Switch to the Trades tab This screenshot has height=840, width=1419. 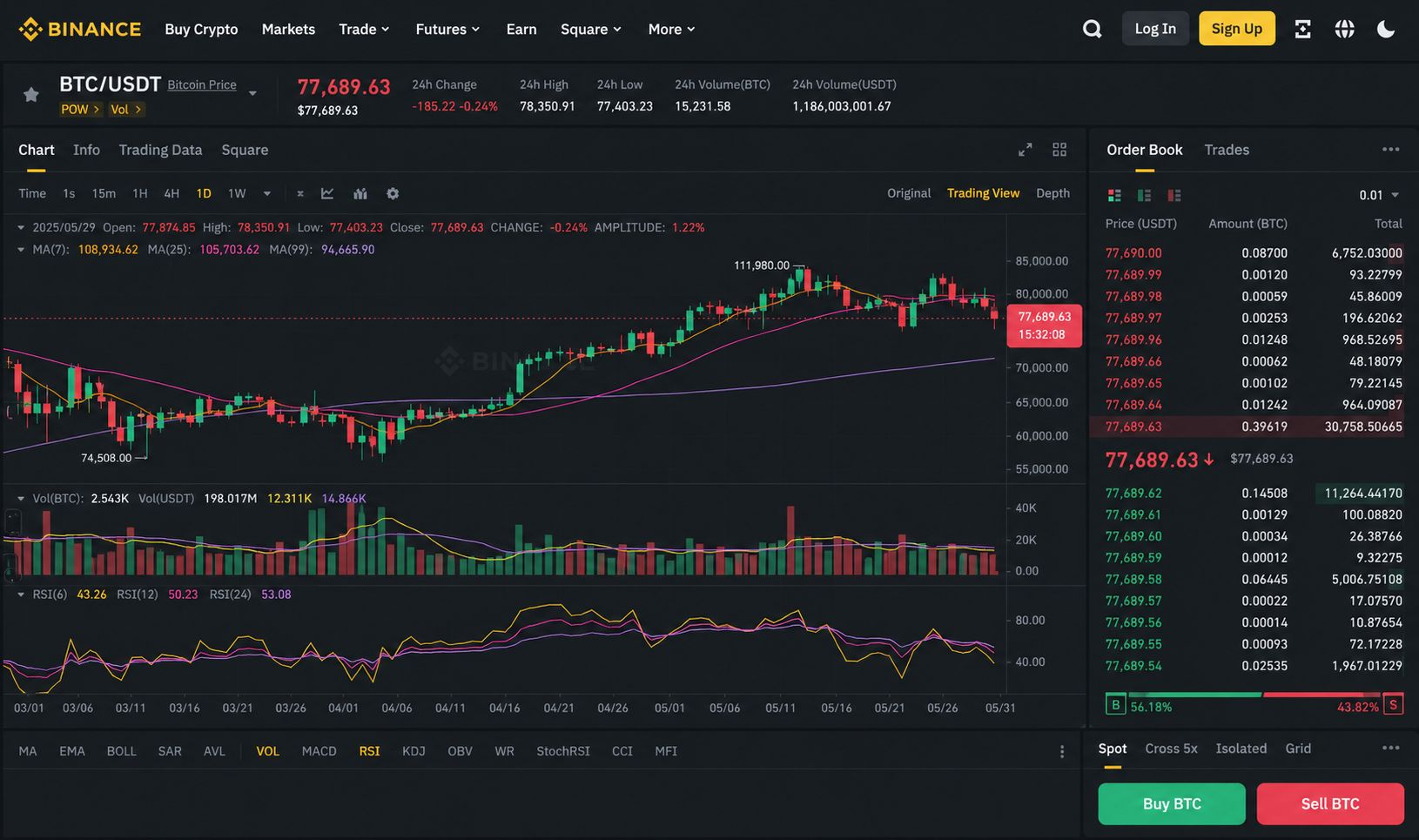point(1227,150)
